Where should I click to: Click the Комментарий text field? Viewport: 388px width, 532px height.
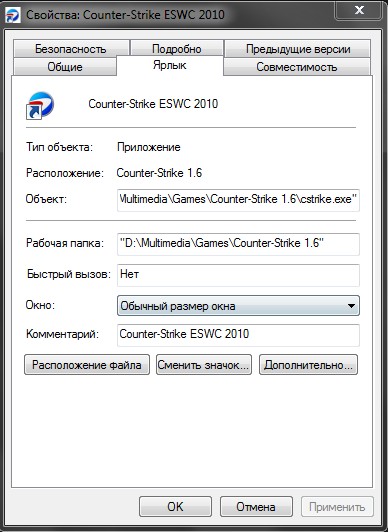pyautogui.click(x=238, y=335)
